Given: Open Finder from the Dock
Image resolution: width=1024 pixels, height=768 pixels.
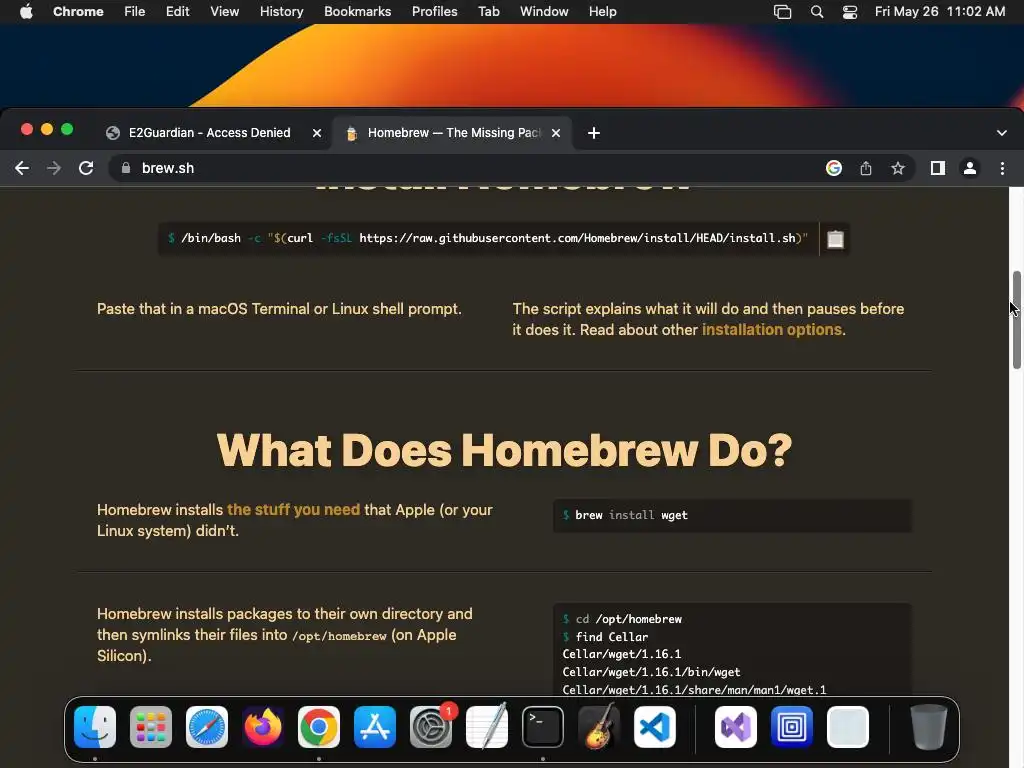Looking at the screenshot, I should pyautogui.click(x=95, y=727).
